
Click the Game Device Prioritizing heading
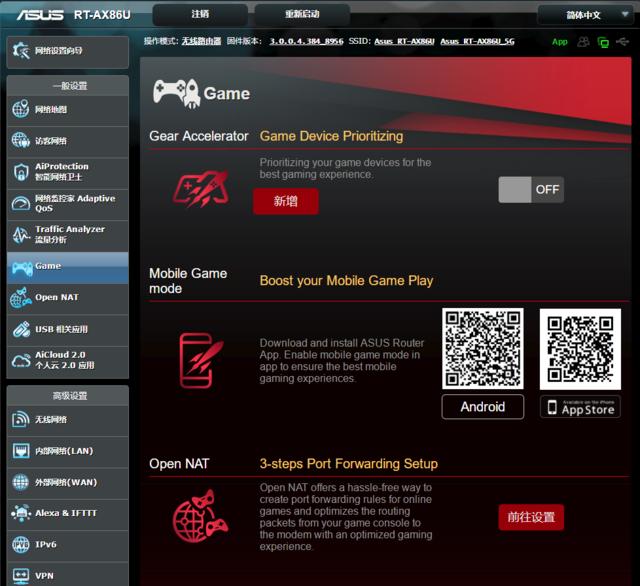point(331,136)
